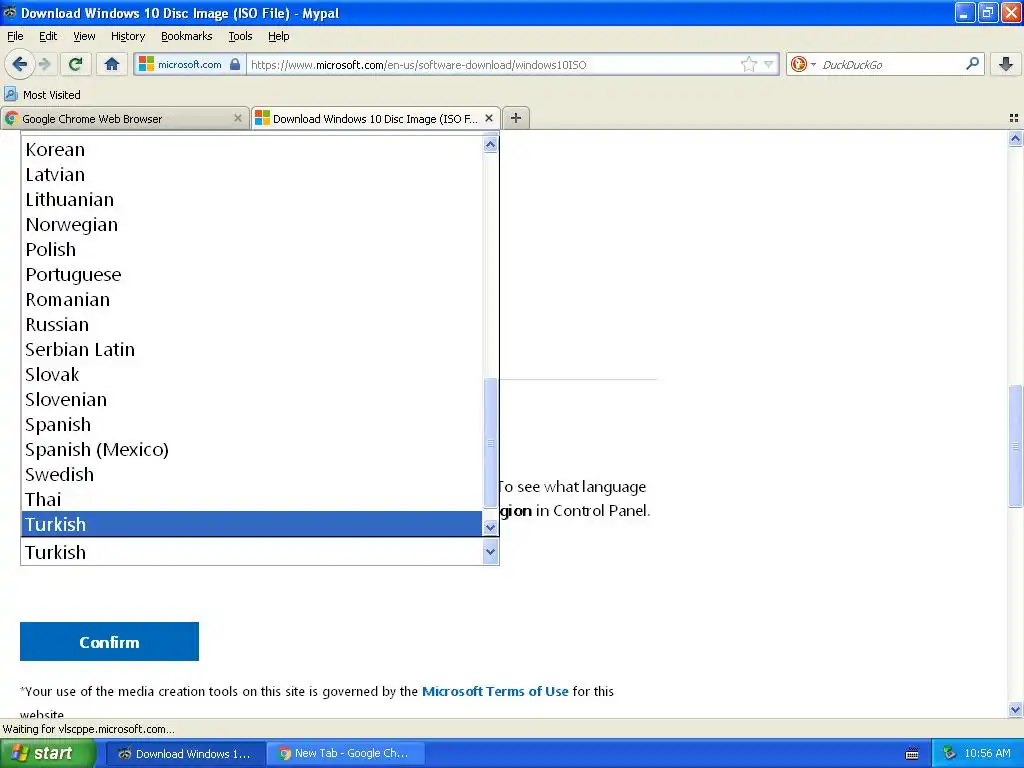Close the Google Chrome Web Browser tab
Image resolution: width=1024 pixels, height=768 pixels.
238,118
